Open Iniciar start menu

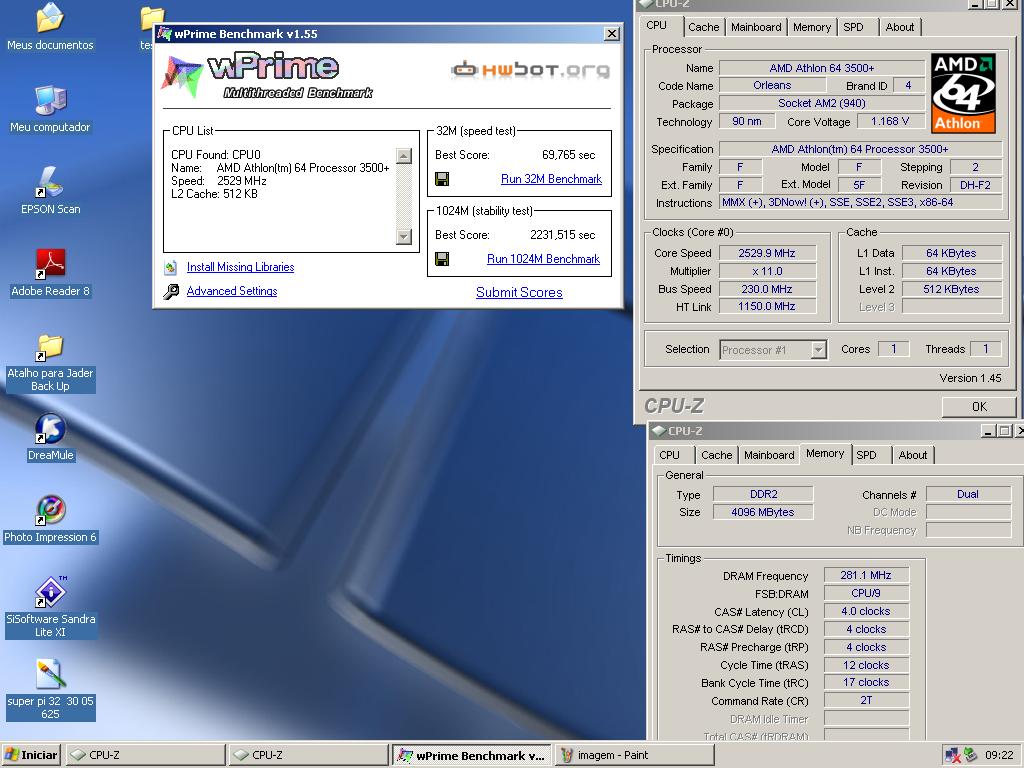pos(31,755)
